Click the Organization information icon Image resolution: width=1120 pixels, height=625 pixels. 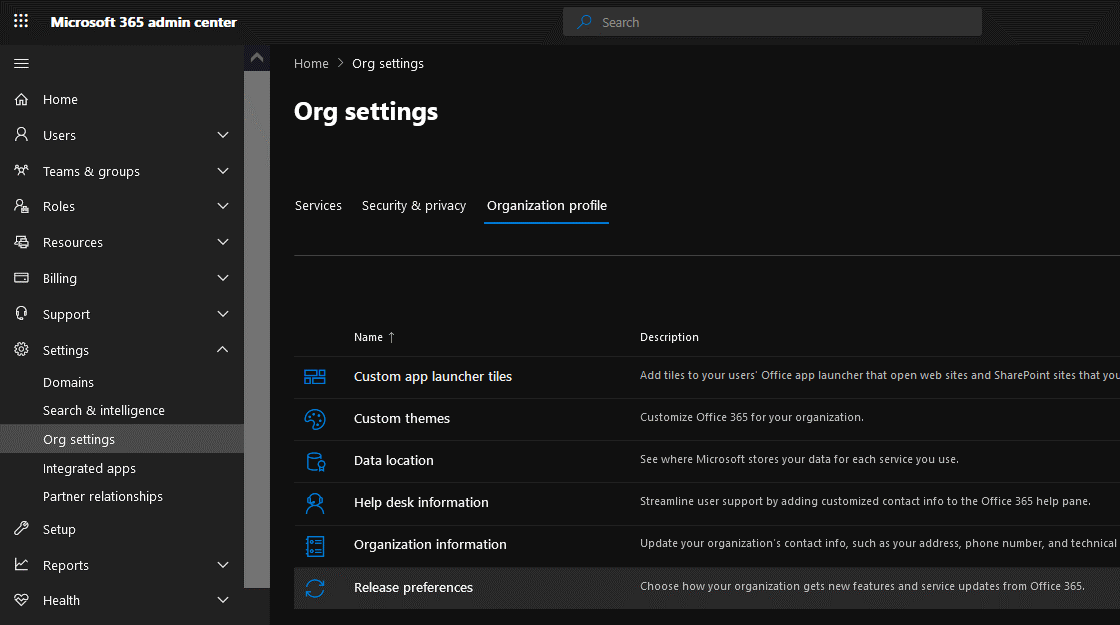click(x=315, y=545)
